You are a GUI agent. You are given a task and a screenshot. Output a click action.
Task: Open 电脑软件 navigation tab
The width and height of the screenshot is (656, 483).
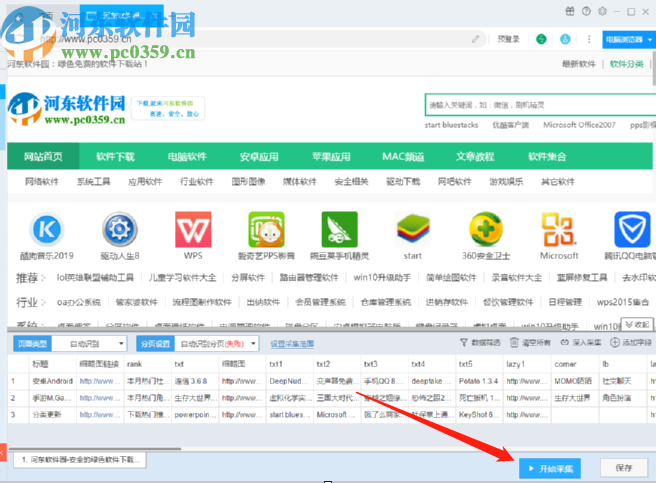[187, 156]
